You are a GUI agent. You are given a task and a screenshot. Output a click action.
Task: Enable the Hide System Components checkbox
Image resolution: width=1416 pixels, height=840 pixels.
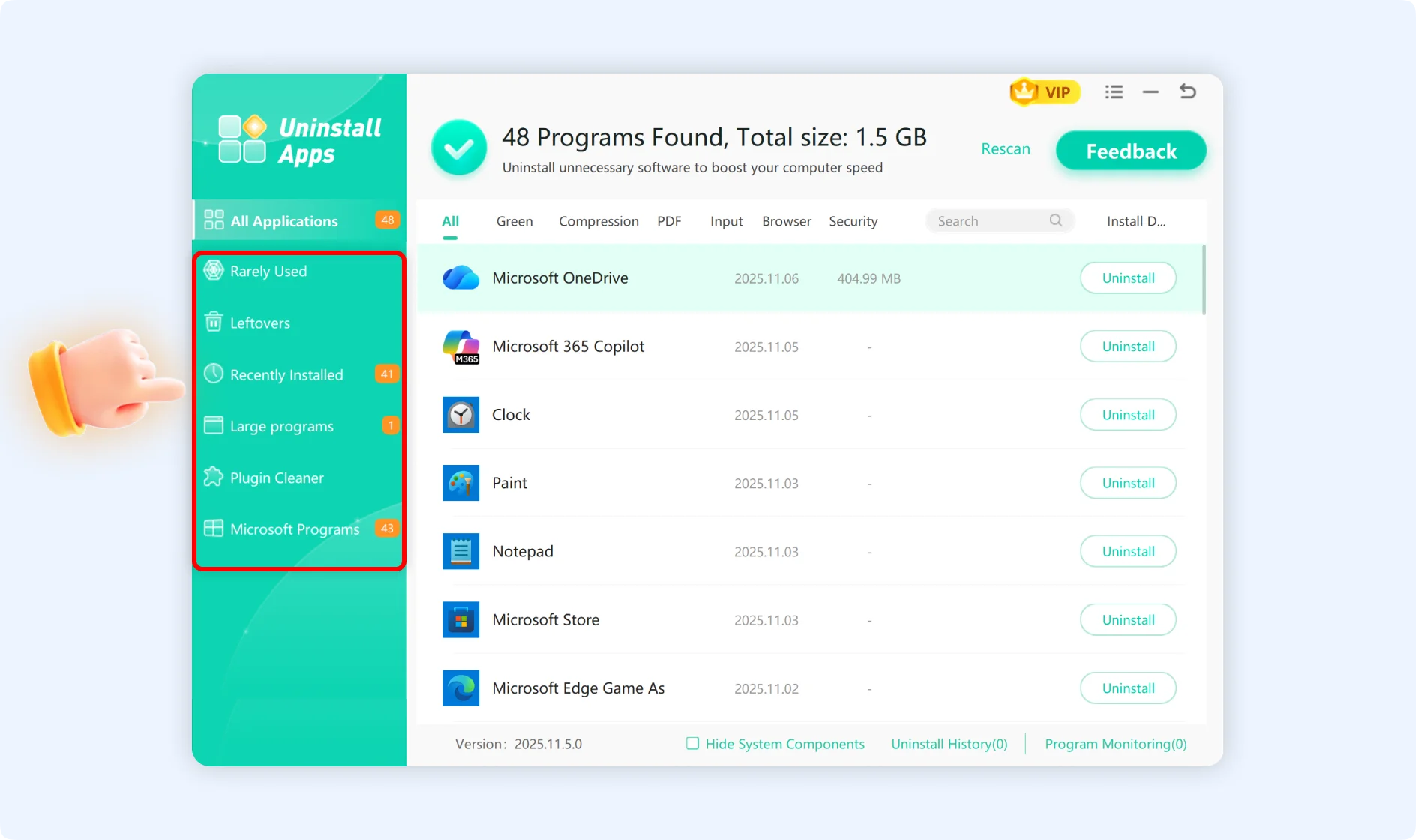click(x=691, y=743)
